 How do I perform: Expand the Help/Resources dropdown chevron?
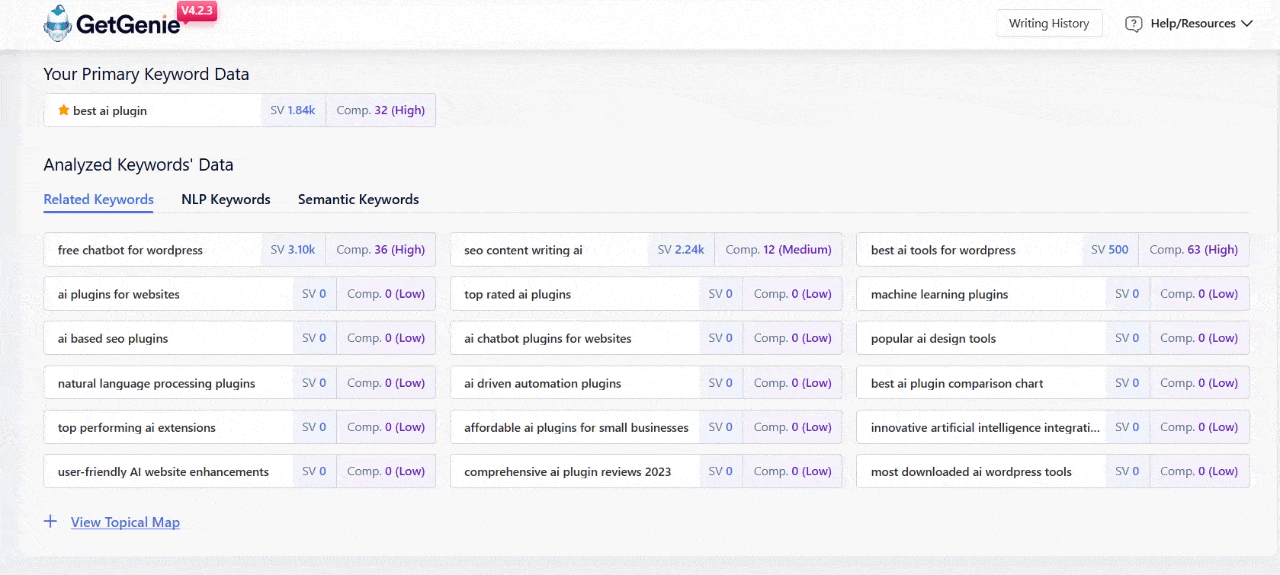point(1246,24)
